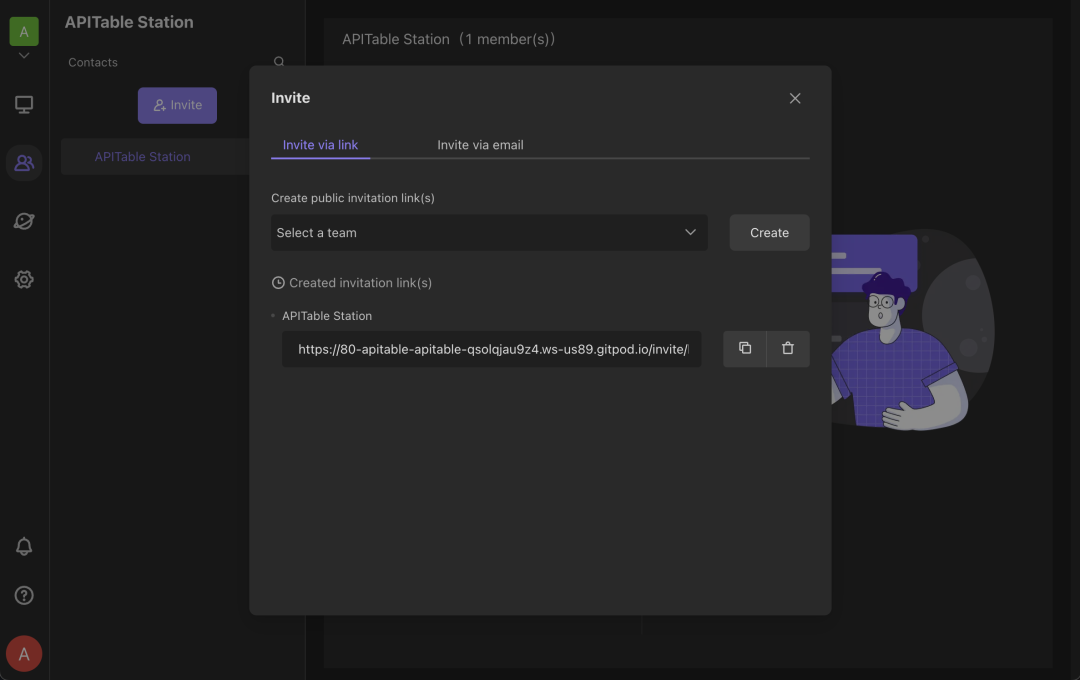
Task: Open the notifications bell icon
Action: 24,546
